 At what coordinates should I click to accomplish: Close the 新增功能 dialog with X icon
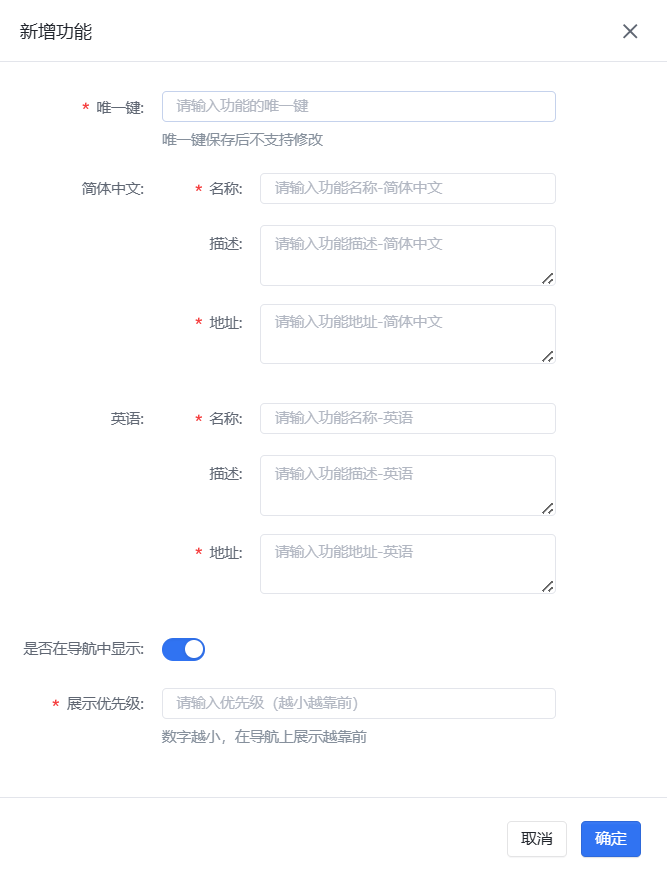pyautogui.click(x=630, y=31)
